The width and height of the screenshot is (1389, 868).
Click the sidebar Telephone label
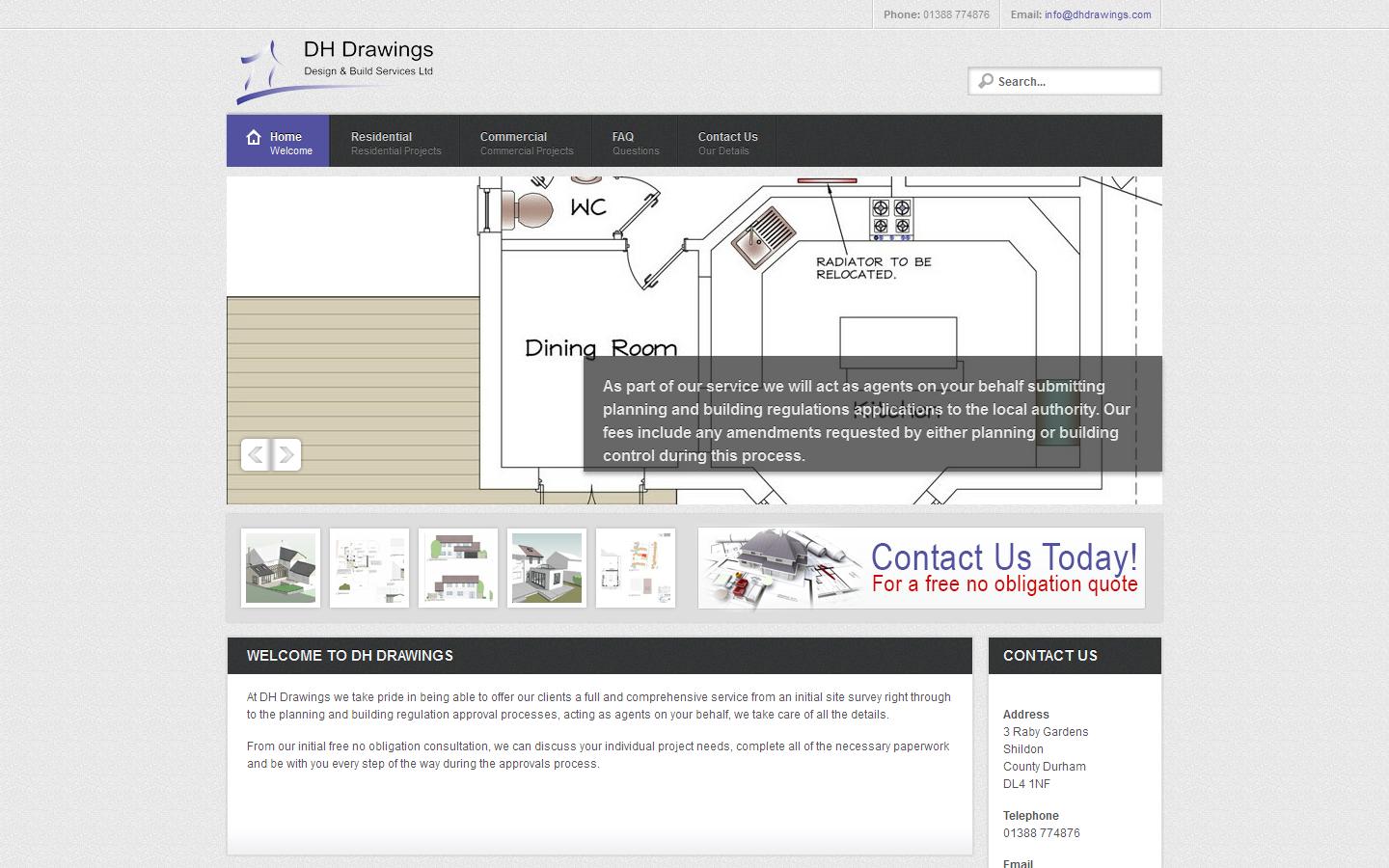coord(1031,816)
